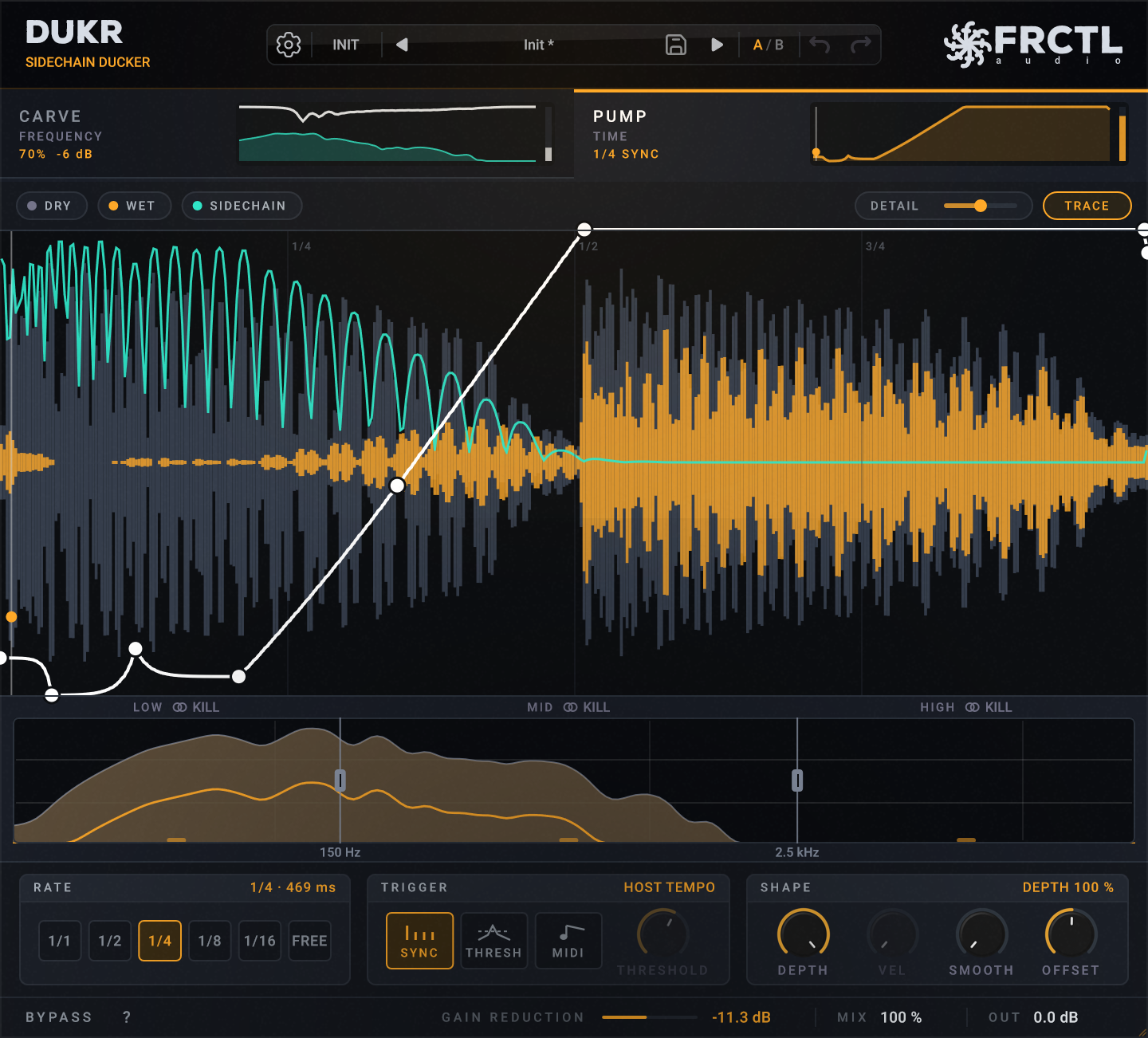Viewport: 1148px width, 1038px height.
Task: Set rate to 1/1
Action: pyautogui.click(x=60, y=941)
